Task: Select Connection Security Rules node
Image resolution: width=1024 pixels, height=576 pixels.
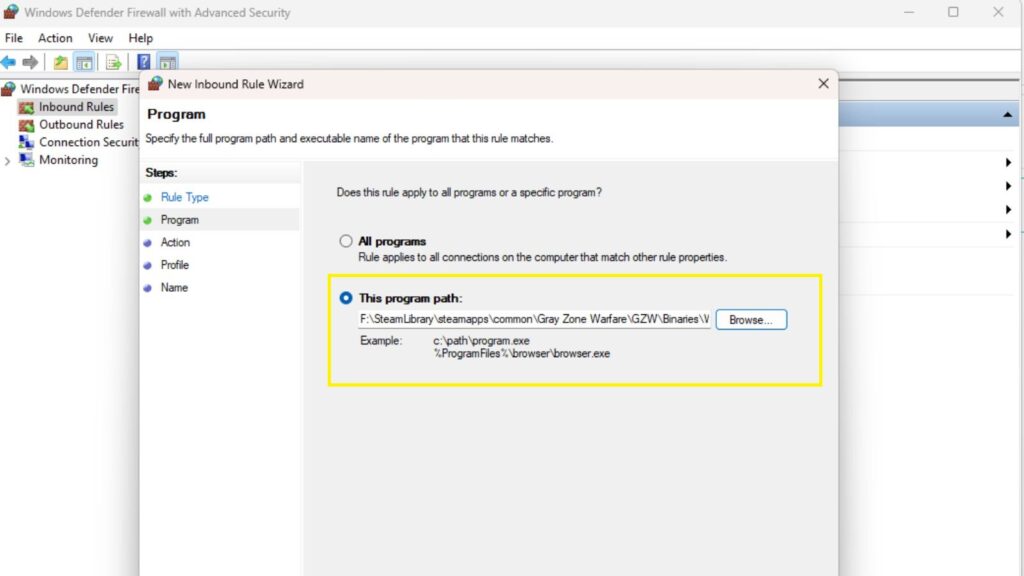Action: [89, 142]
